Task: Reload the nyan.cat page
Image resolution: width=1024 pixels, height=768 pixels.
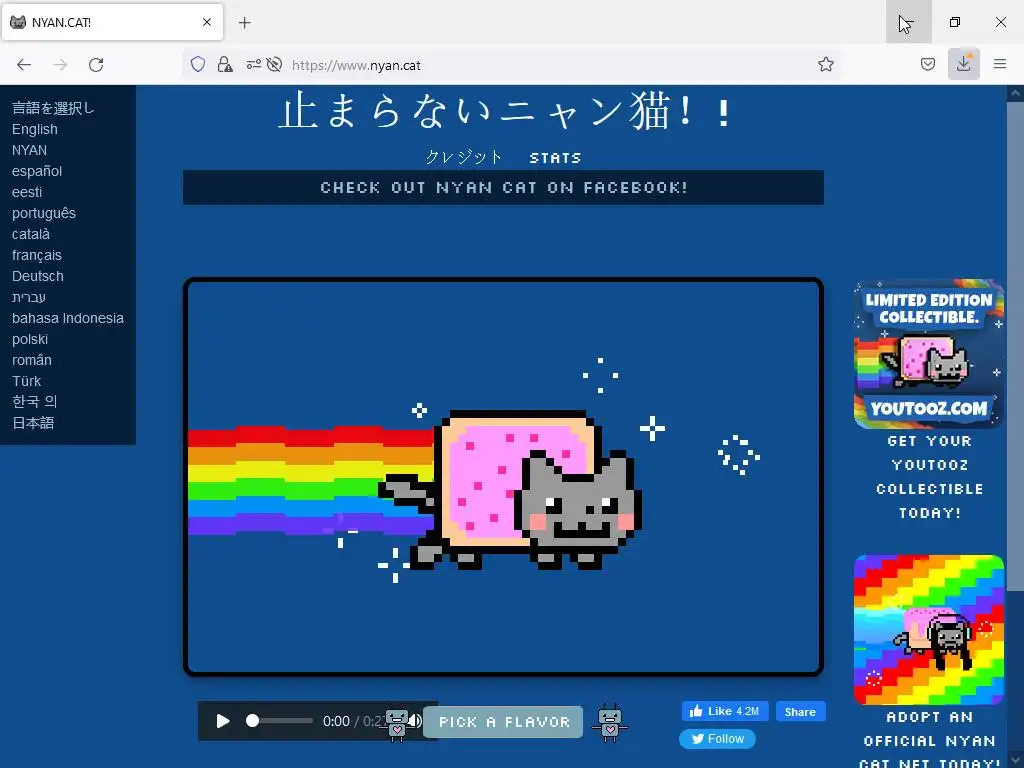Action: (x=96, y=65)
